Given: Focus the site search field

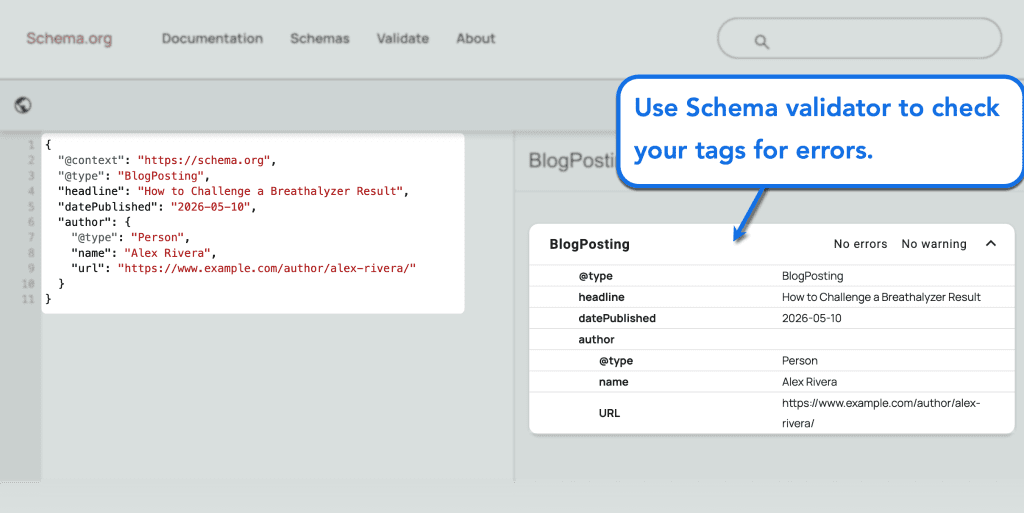Looking at the screenshot, I should click(859, 39).
